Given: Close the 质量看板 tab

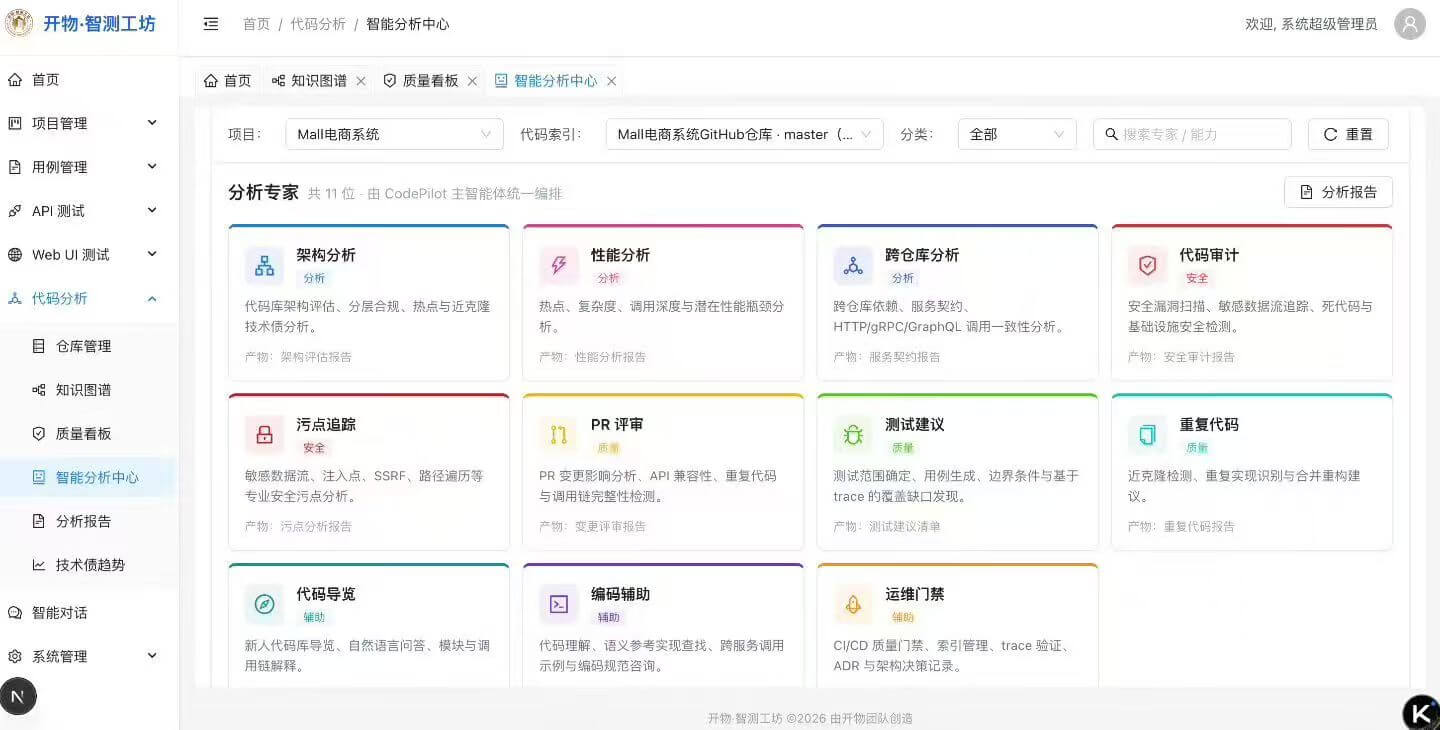Looking at the screenshot, I should tap(472, 81).
